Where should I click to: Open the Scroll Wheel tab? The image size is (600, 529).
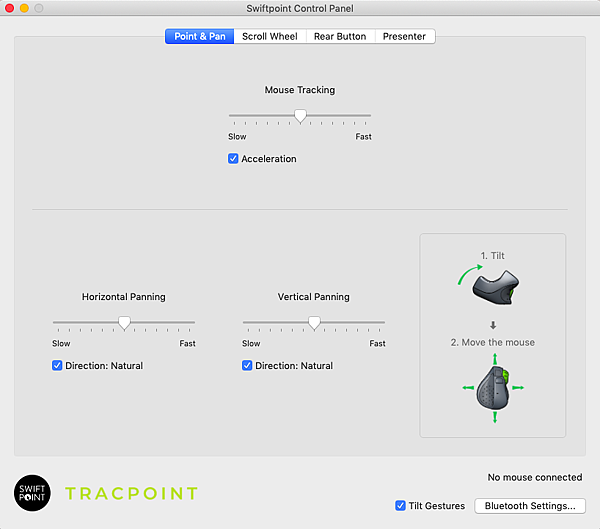[x=270, y=36]
